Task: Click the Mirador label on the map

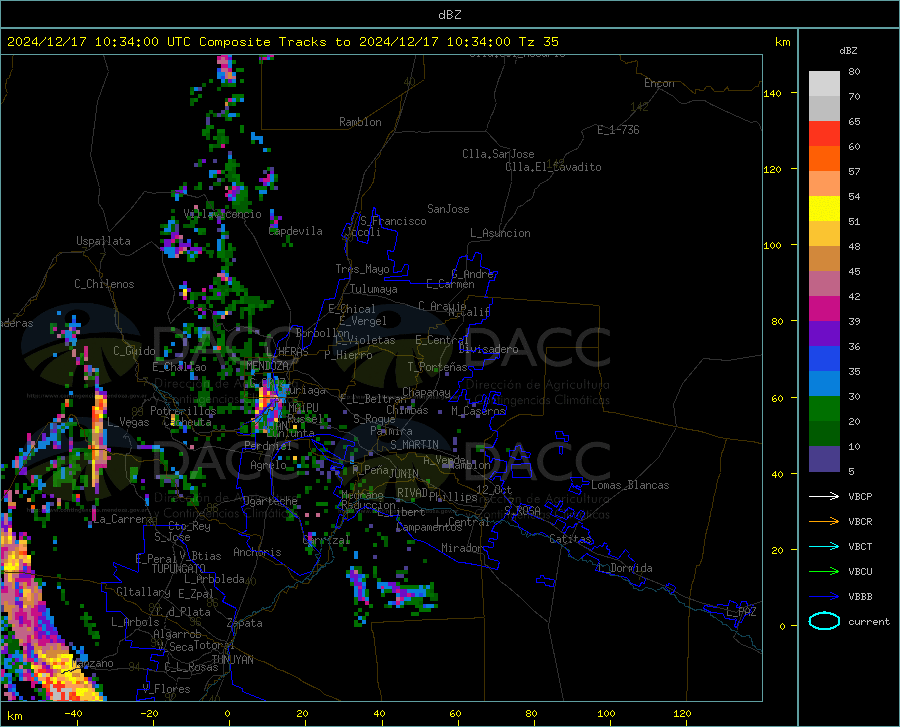Action: 462,548
